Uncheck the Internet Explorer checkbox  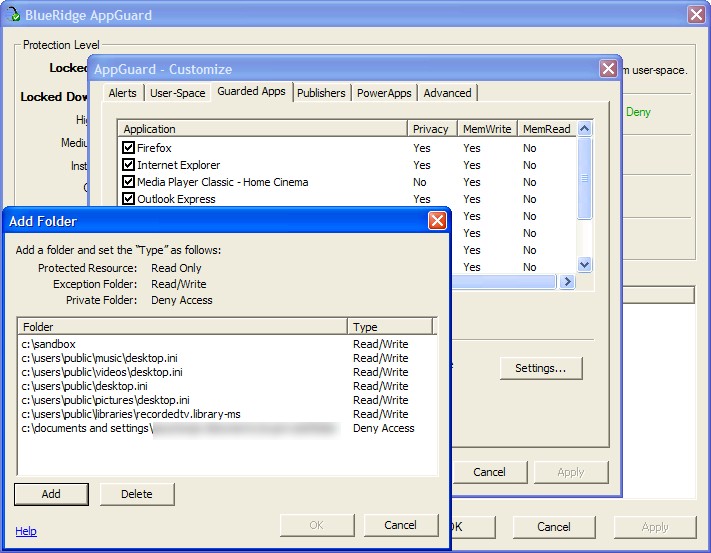click(128, 165)
